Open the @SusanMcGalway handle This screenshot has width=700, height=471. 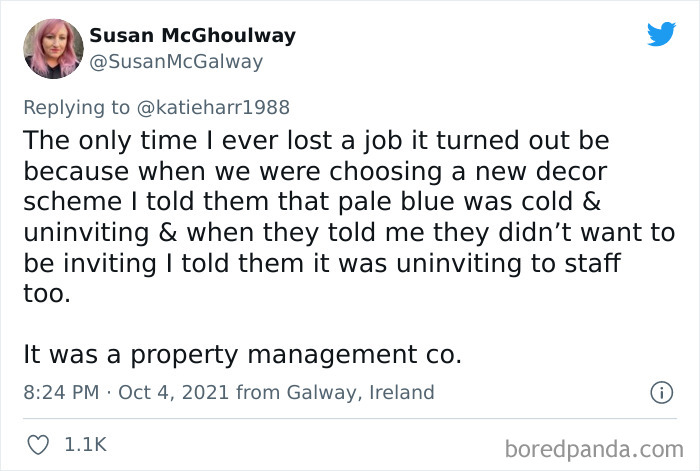click(x=176, y=62)
